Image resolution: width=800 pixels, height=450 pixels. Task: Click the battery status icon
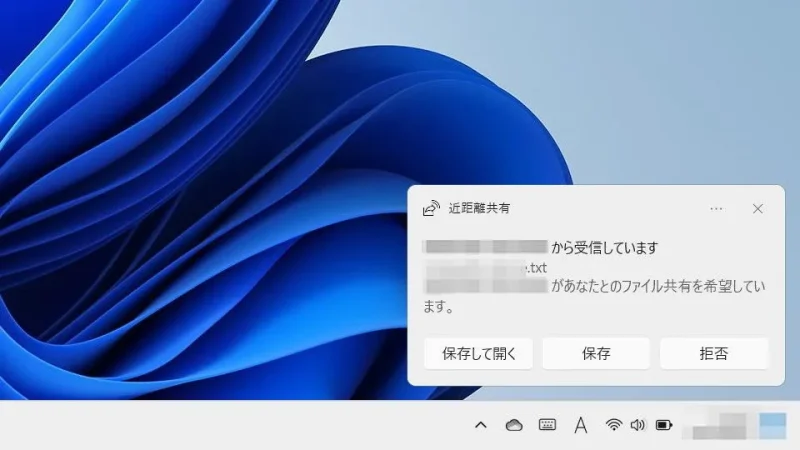point(664,425)
